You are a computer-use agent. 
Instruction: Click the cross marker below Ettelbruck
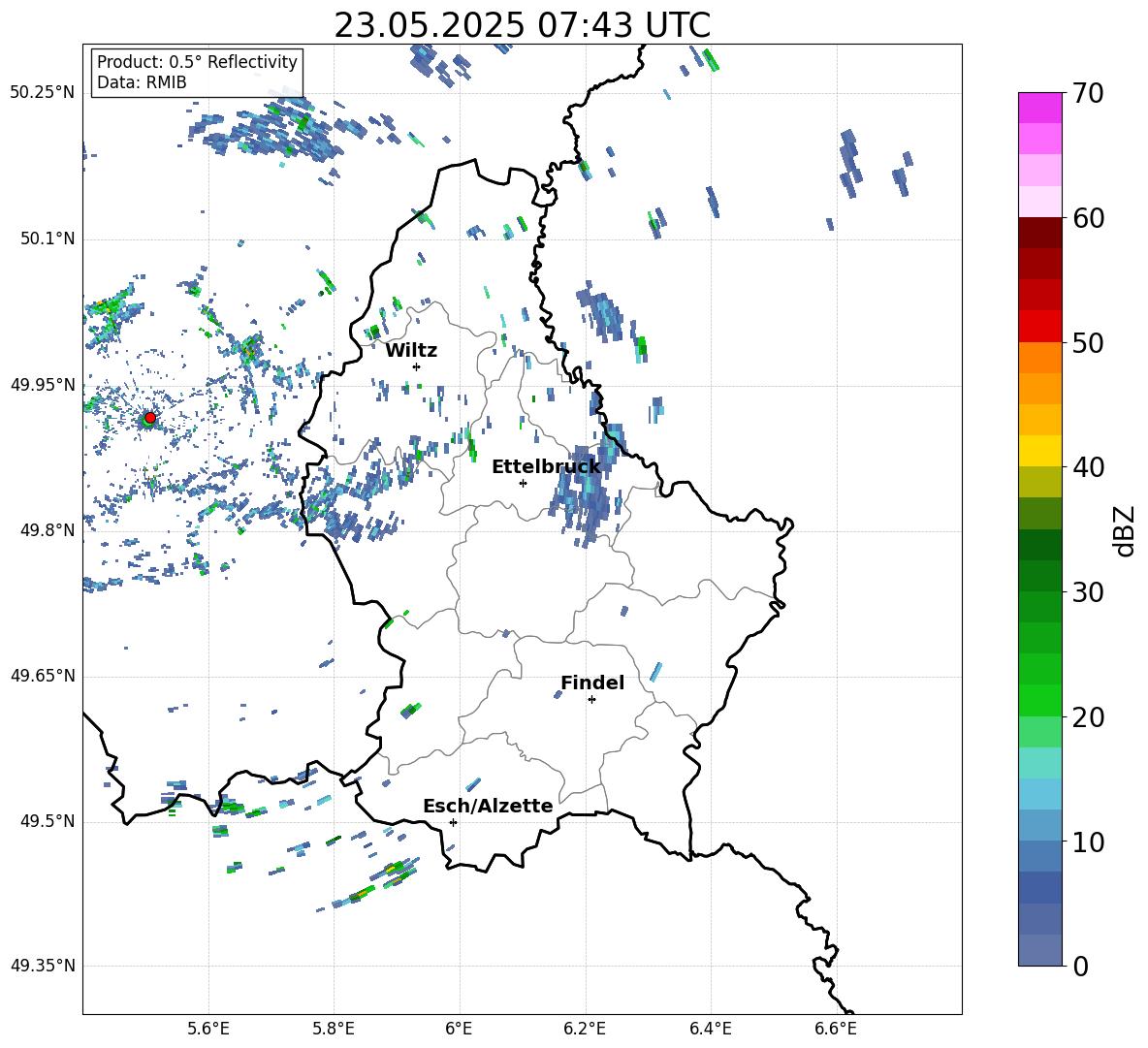point(523,483)
